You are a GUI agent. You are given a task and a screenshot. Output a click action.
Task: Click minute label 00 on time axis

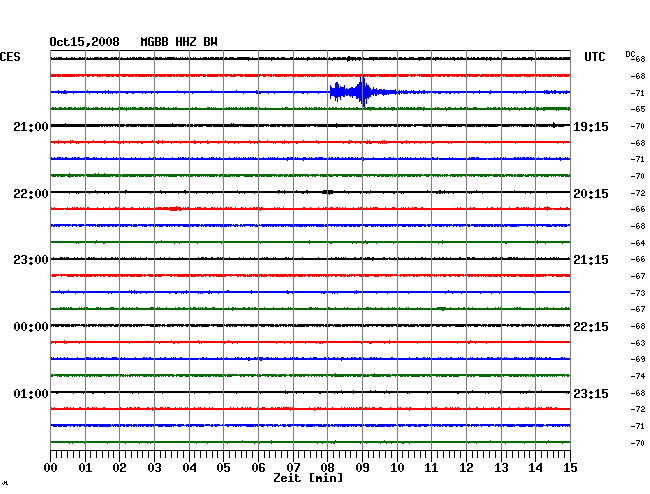pos(51,467)
